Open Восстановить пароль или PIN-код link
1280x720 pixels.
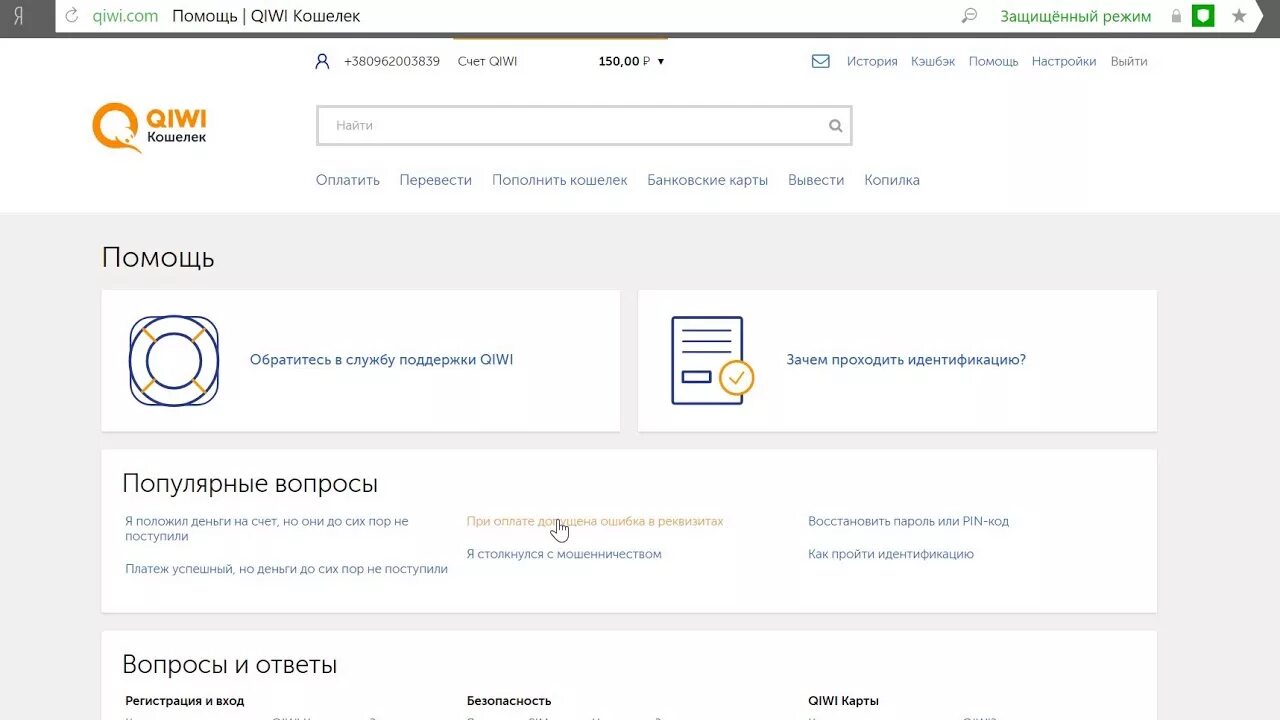pos(908,521)
